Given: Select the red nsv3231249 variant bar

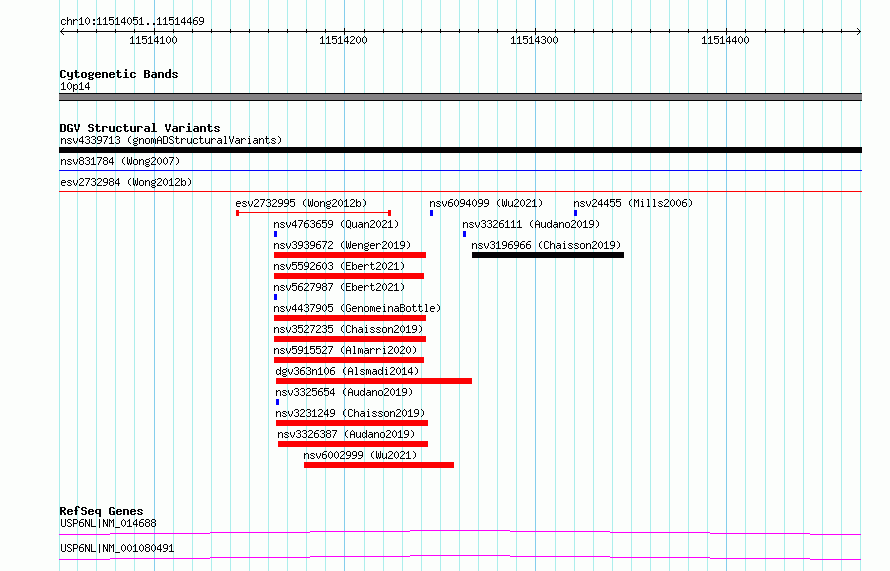Looking at the screenshot, I should click(x=351, y=423).
